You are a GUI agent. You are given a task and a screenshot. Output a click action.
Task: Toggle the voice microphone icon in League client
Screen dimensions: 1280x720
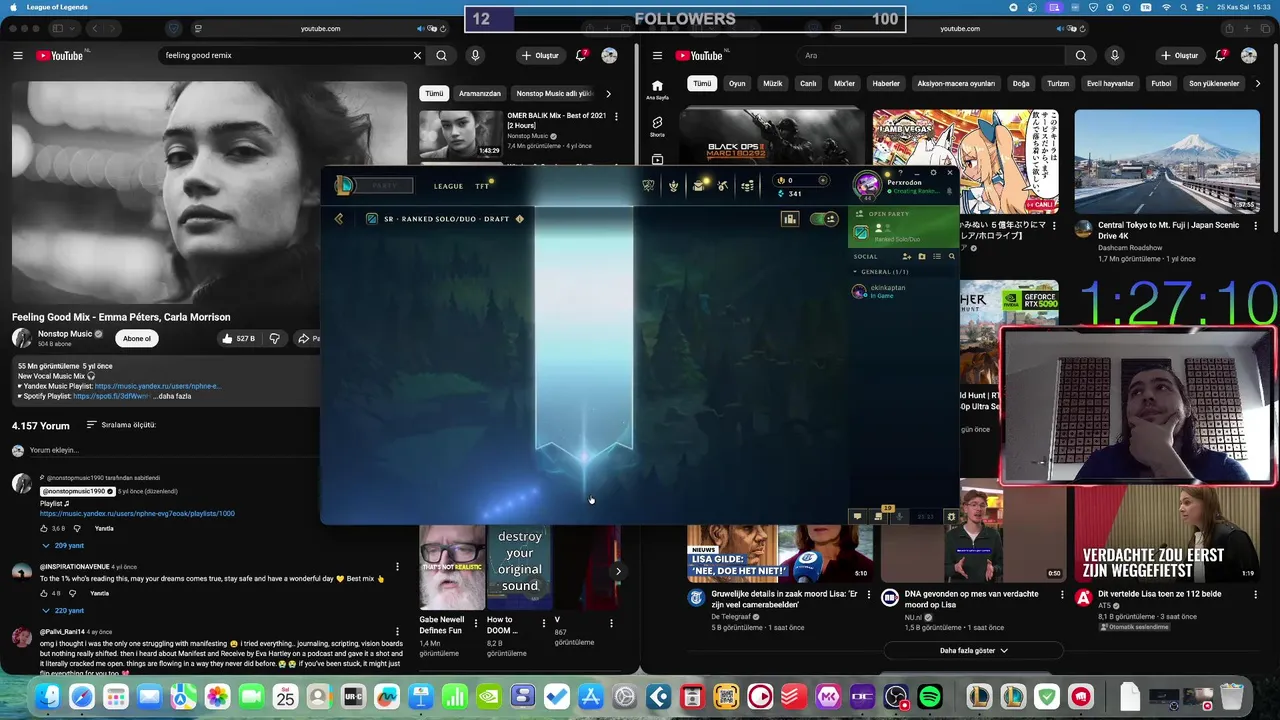(900, 516)
